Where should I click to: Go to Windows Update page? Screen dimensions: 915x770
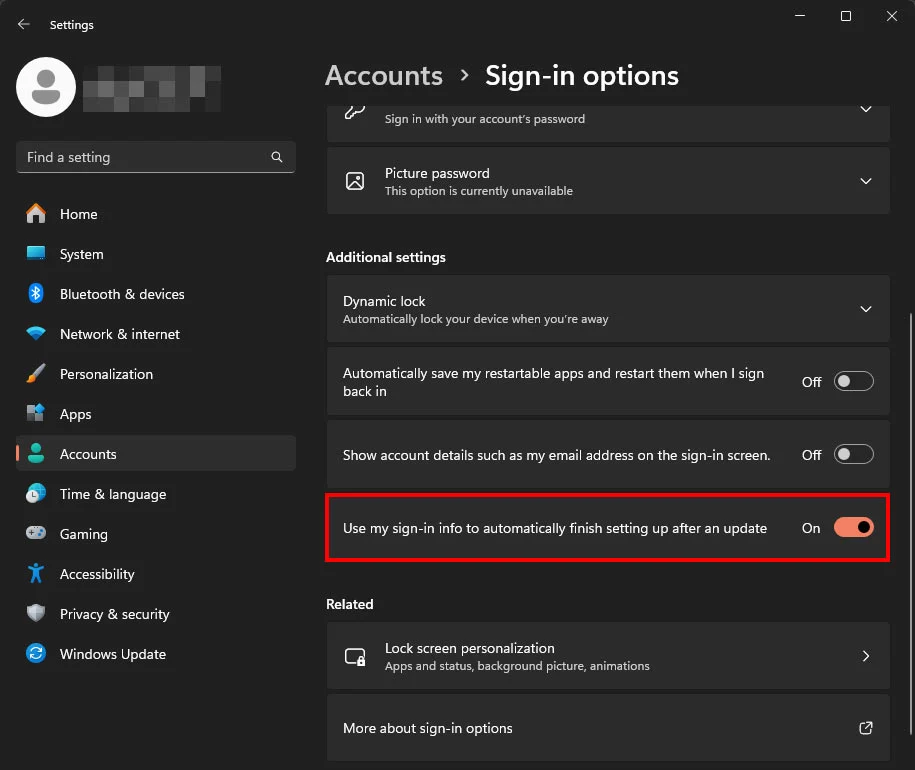(x=156, y=654)
